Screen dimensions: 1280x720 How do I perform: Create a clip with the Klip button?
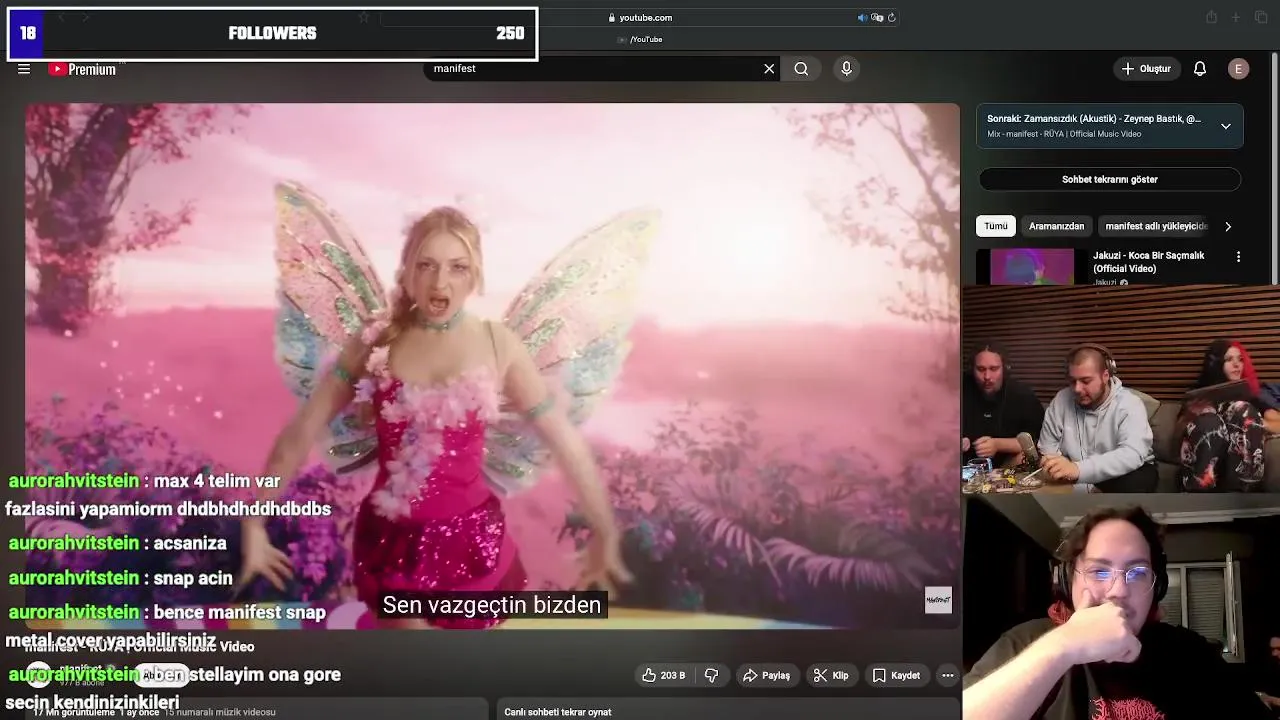pyautogui.click(x=831, y=676)
